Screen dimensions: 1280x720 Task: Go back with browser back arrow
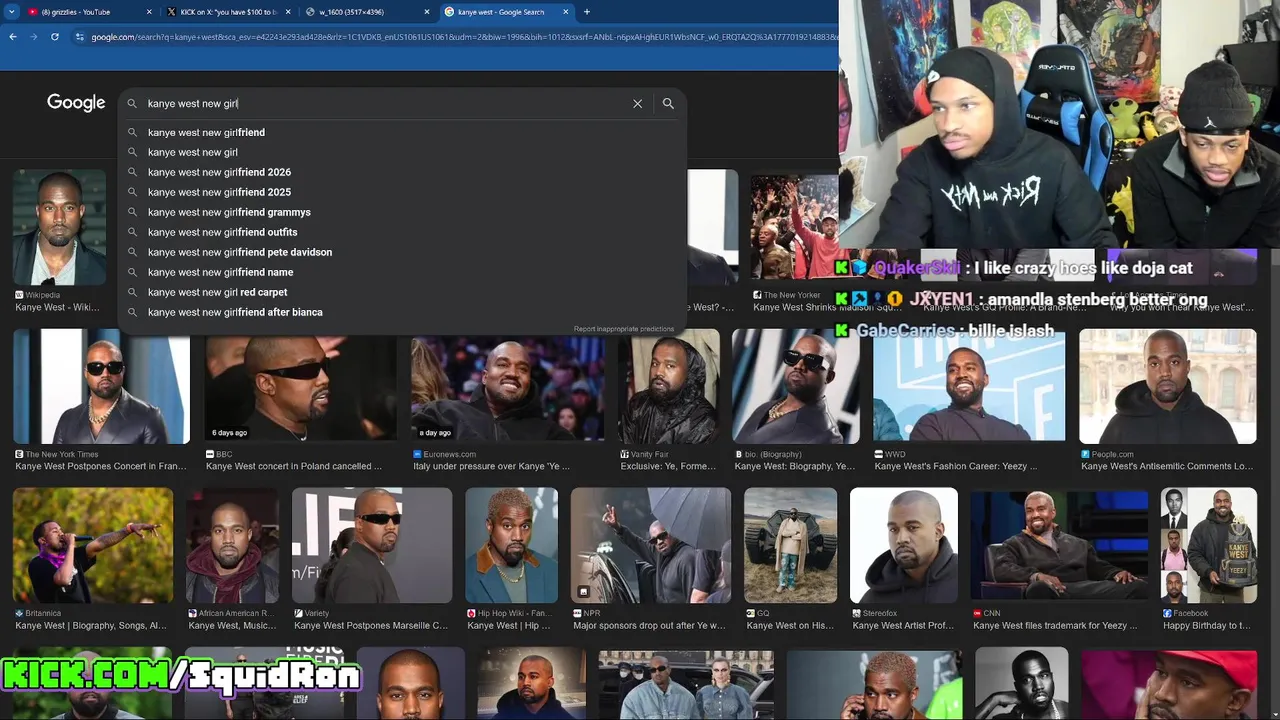(13, 37)
